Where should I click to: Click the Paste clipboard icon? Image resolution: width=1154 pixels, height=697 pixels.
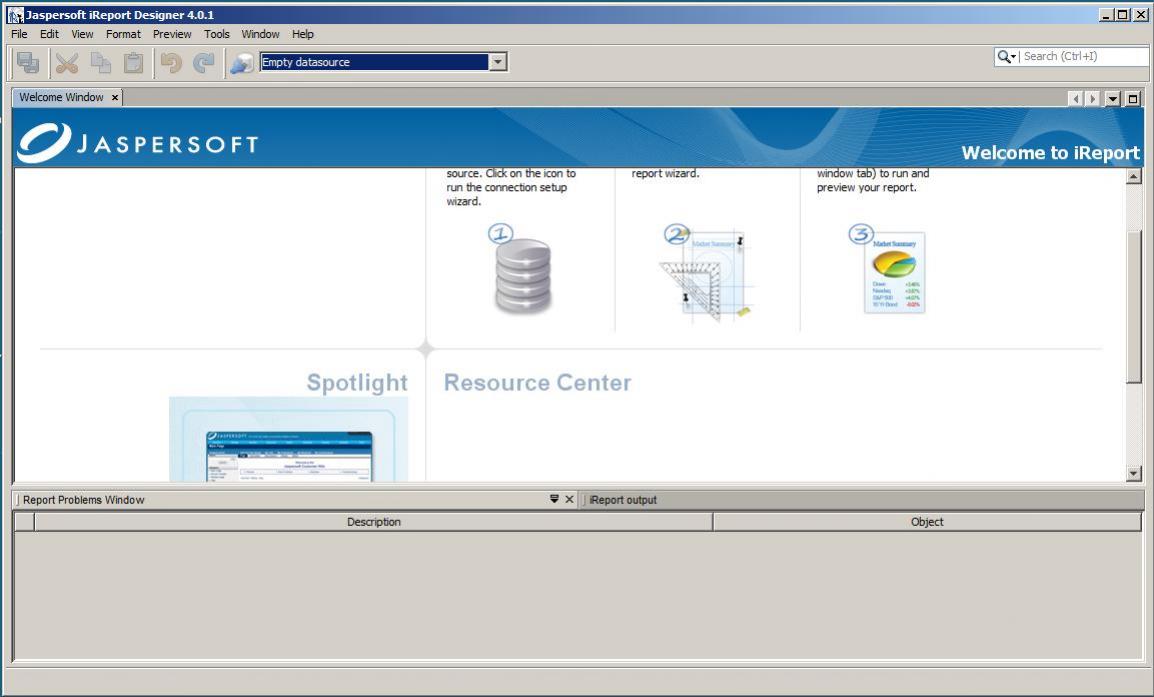[133, 63]
